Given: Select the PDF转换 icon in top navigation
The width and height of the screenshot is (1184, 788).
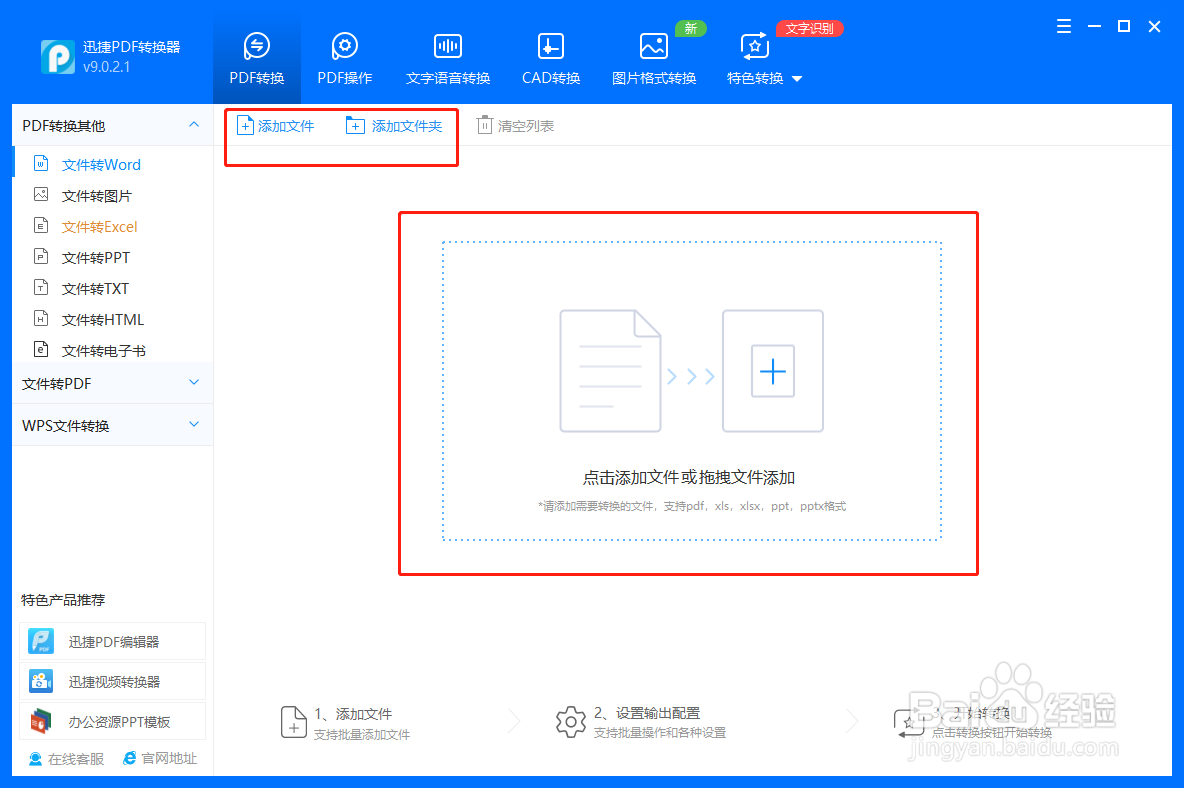Looking at the screenshot, I should coord(257,55).
